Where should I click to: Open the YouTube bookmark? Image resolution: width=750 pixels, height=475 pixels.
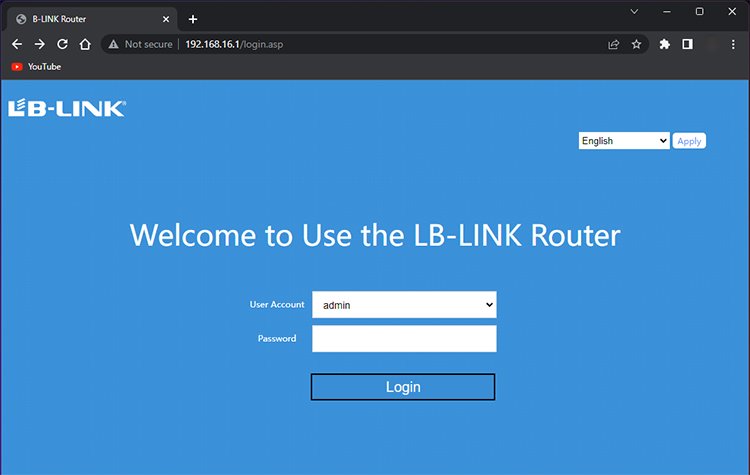point(36,66)
